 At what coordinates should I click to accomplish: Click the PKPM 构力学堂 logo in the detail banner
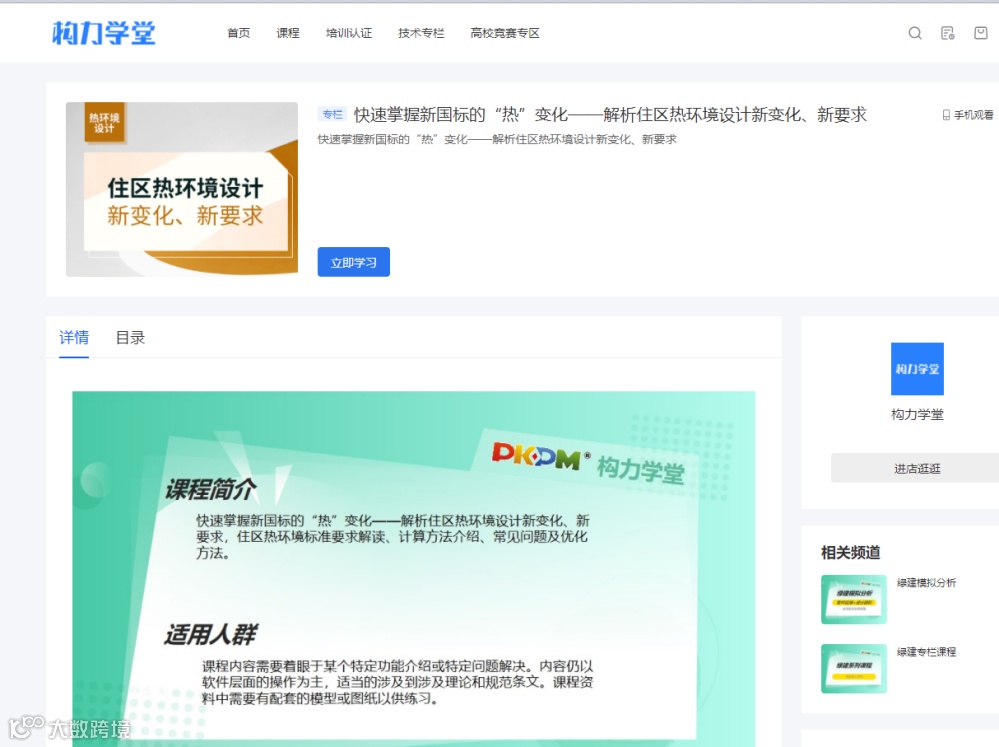tap(588, 463)
